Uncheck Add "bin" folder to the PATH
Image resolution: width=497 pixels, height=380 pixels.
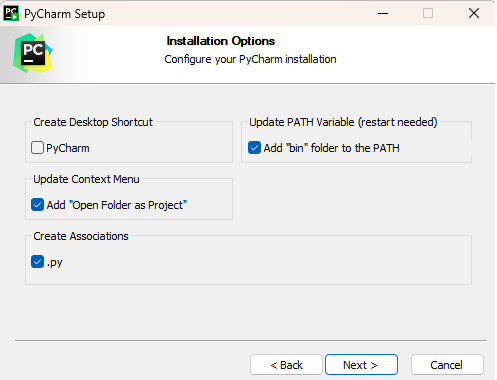[x=254, y=148]
